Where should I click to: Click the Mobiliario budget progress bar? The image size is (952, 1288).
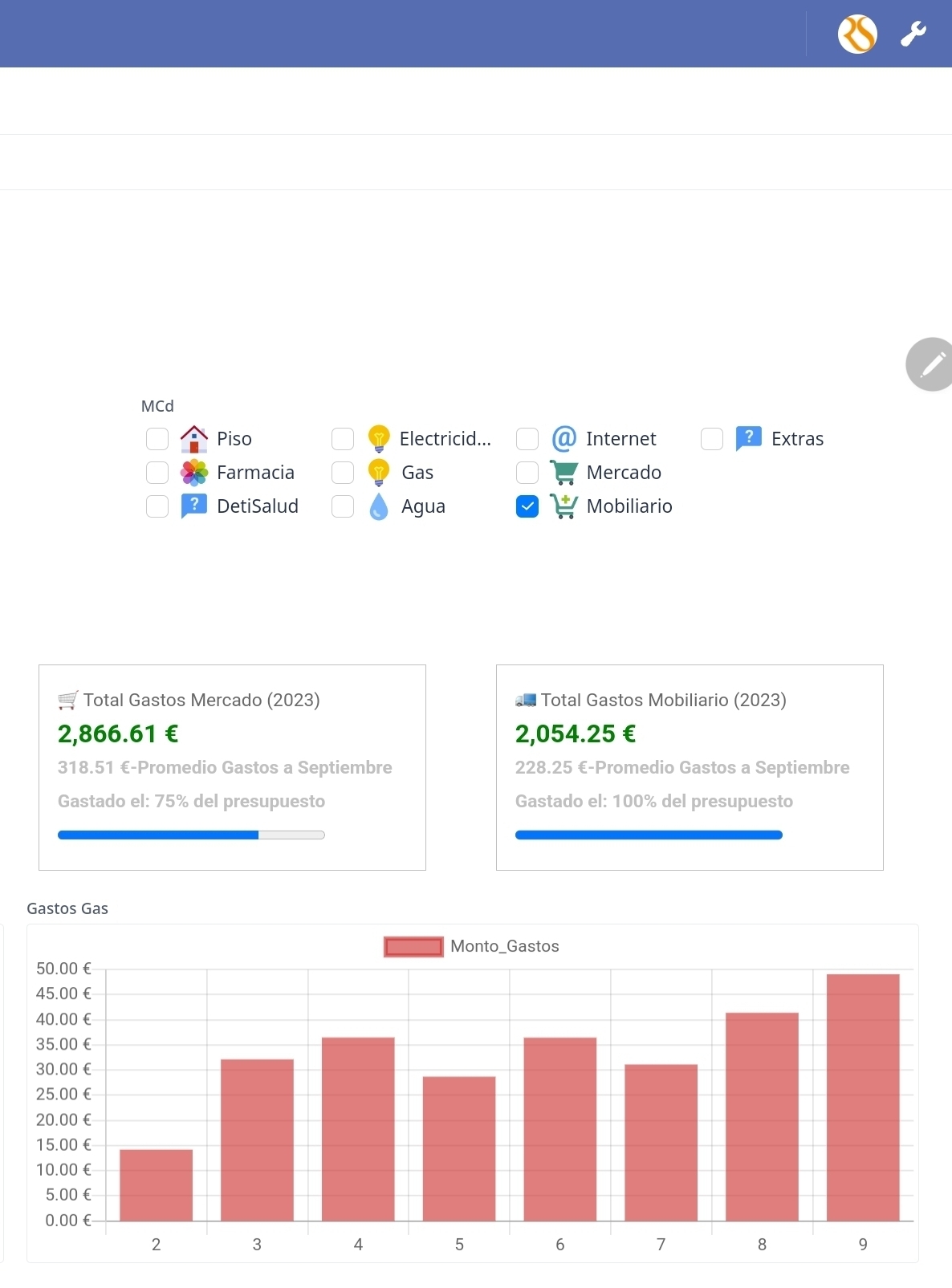(x=649, y=835)
